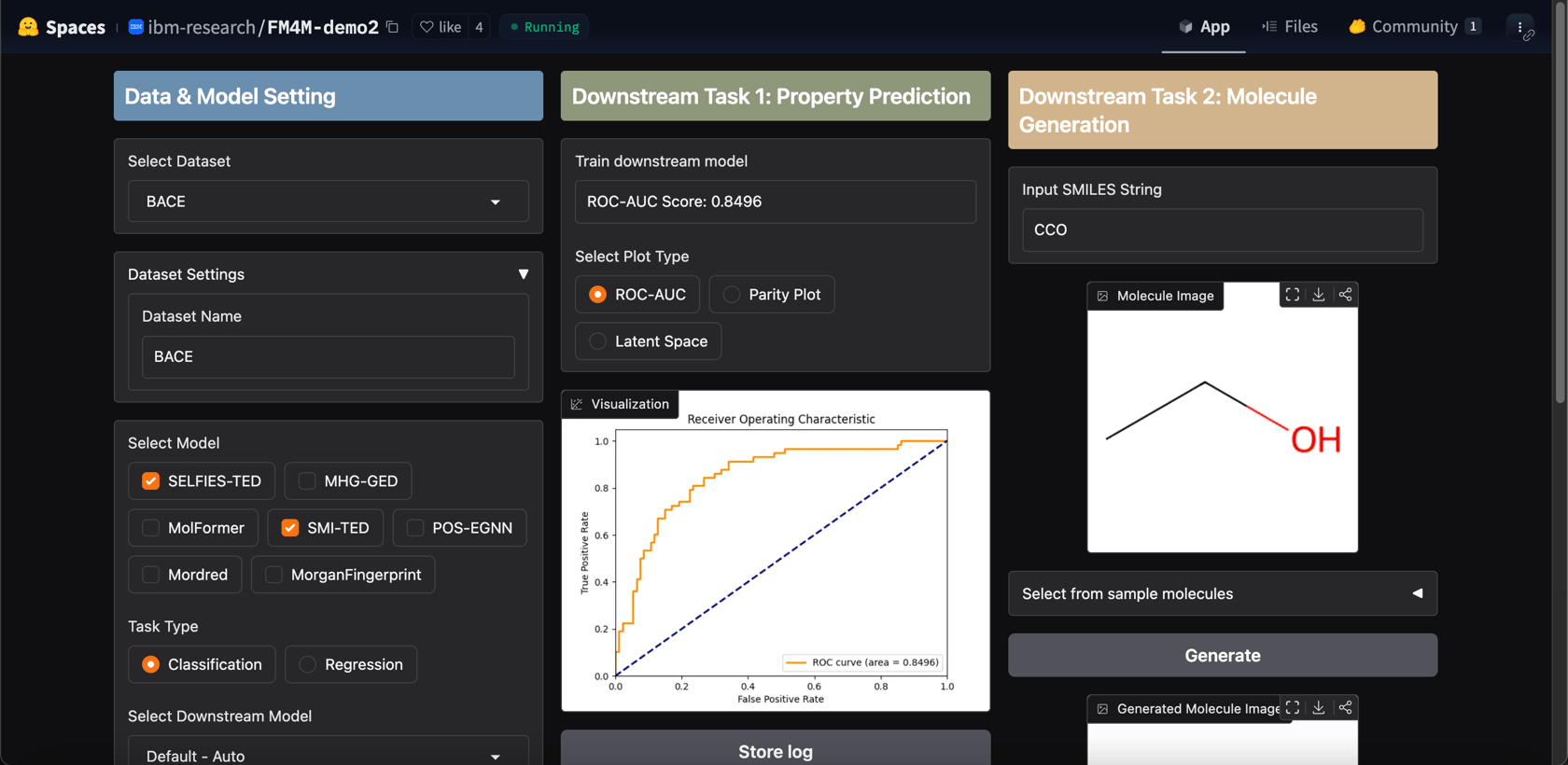Viewport: 1568px width, 765px height.
Task: Copy the FM4M-demo2 repository name
Action: [x=393, y=27]
